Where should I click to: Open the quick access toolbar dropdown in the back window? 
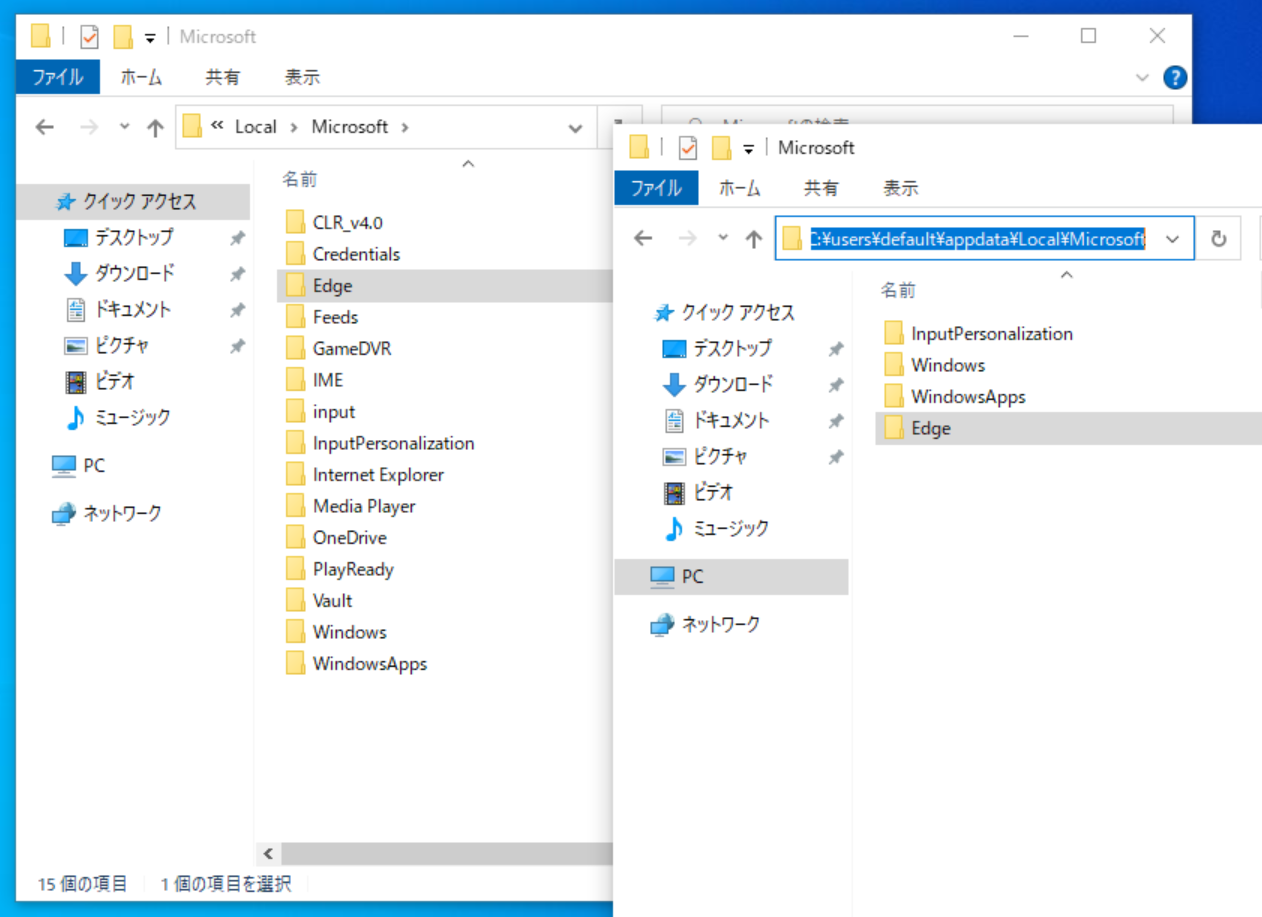click(150, 38)
